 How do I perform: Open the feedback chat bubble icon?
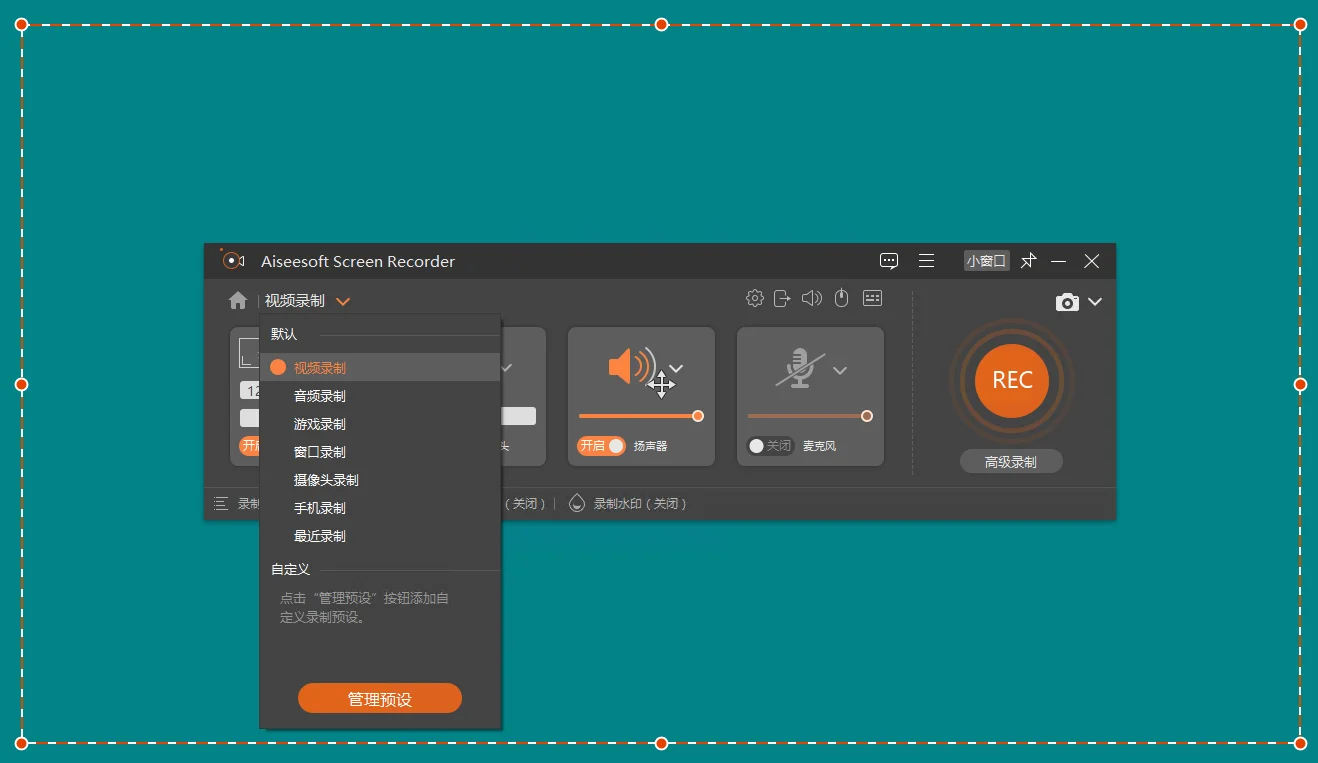pos(888,260)
